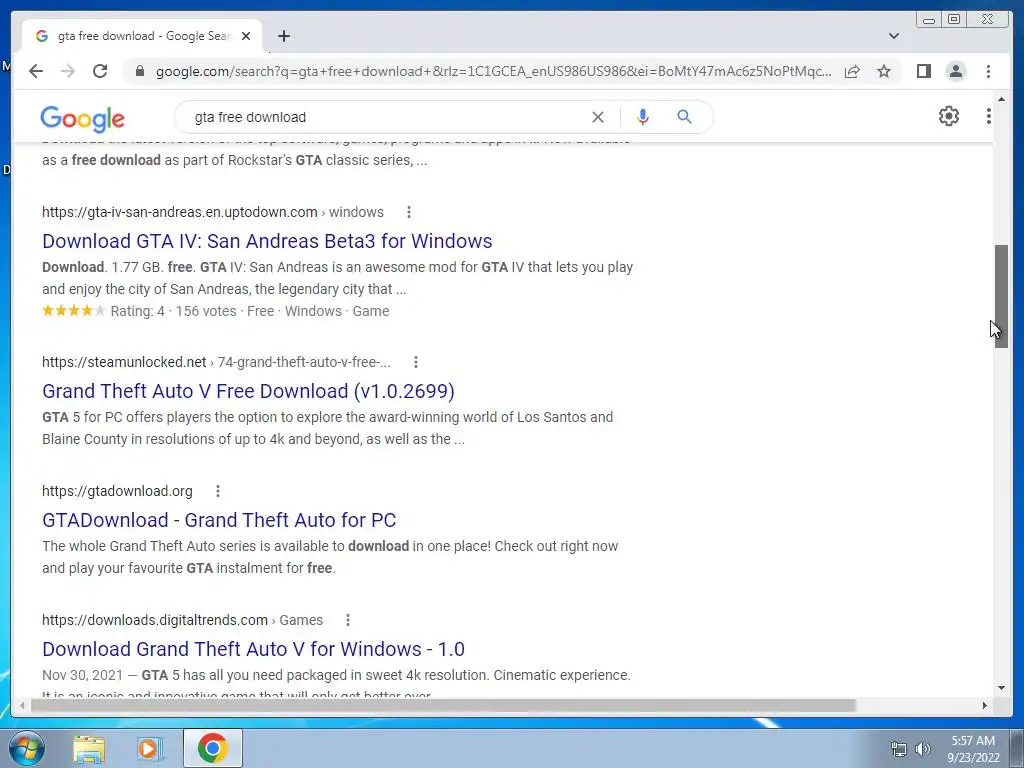Click the https://steamunlocked.net URL text
The image size is (1024, 768).
pos(124,362)
